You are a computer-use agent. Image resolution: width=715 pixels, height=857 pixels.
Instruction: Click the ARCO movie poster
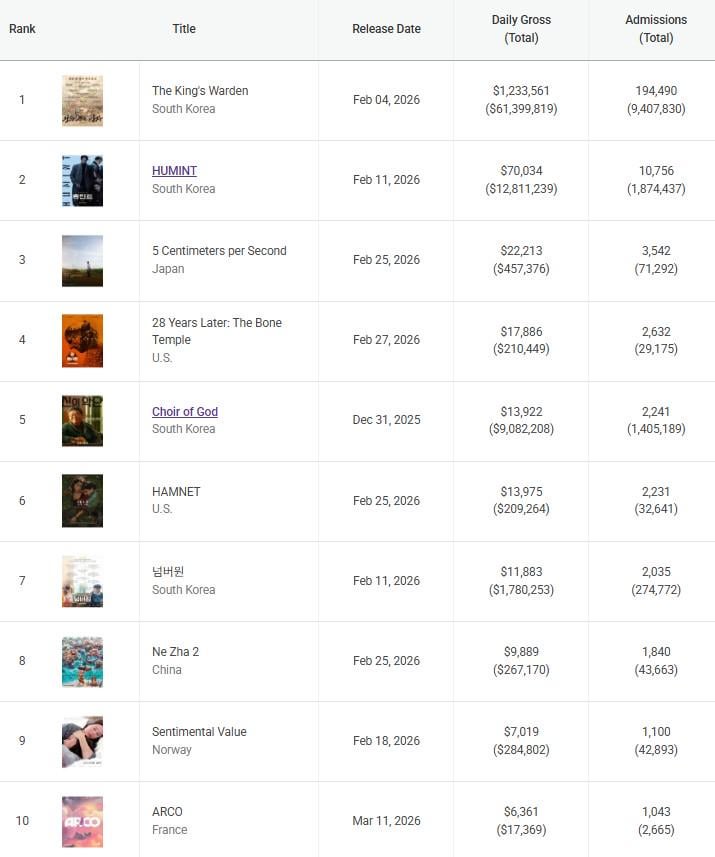pos(82,821)
